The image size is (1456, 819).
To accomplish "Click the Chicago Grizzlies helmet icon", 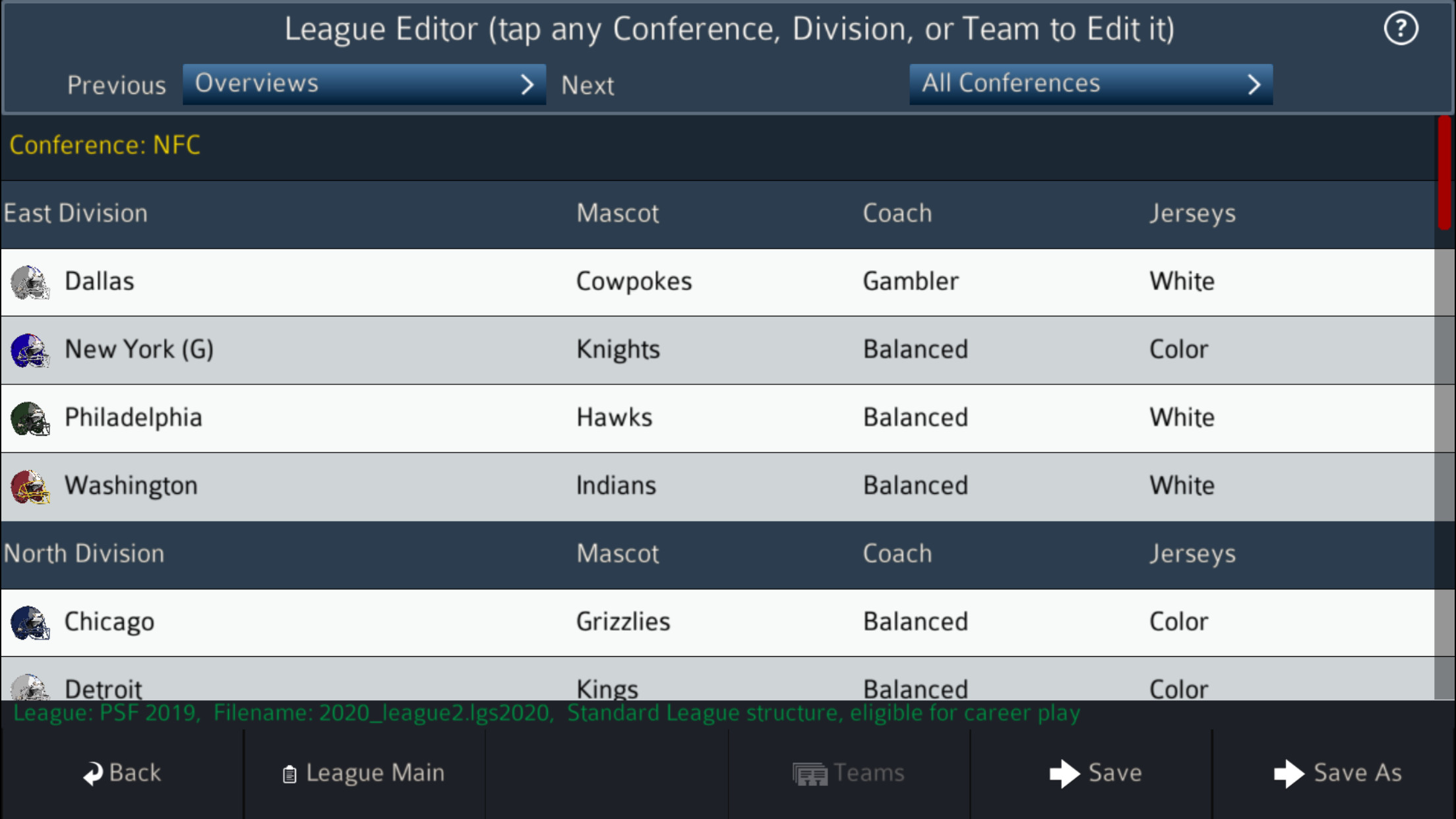I will [x=30, y=622].
